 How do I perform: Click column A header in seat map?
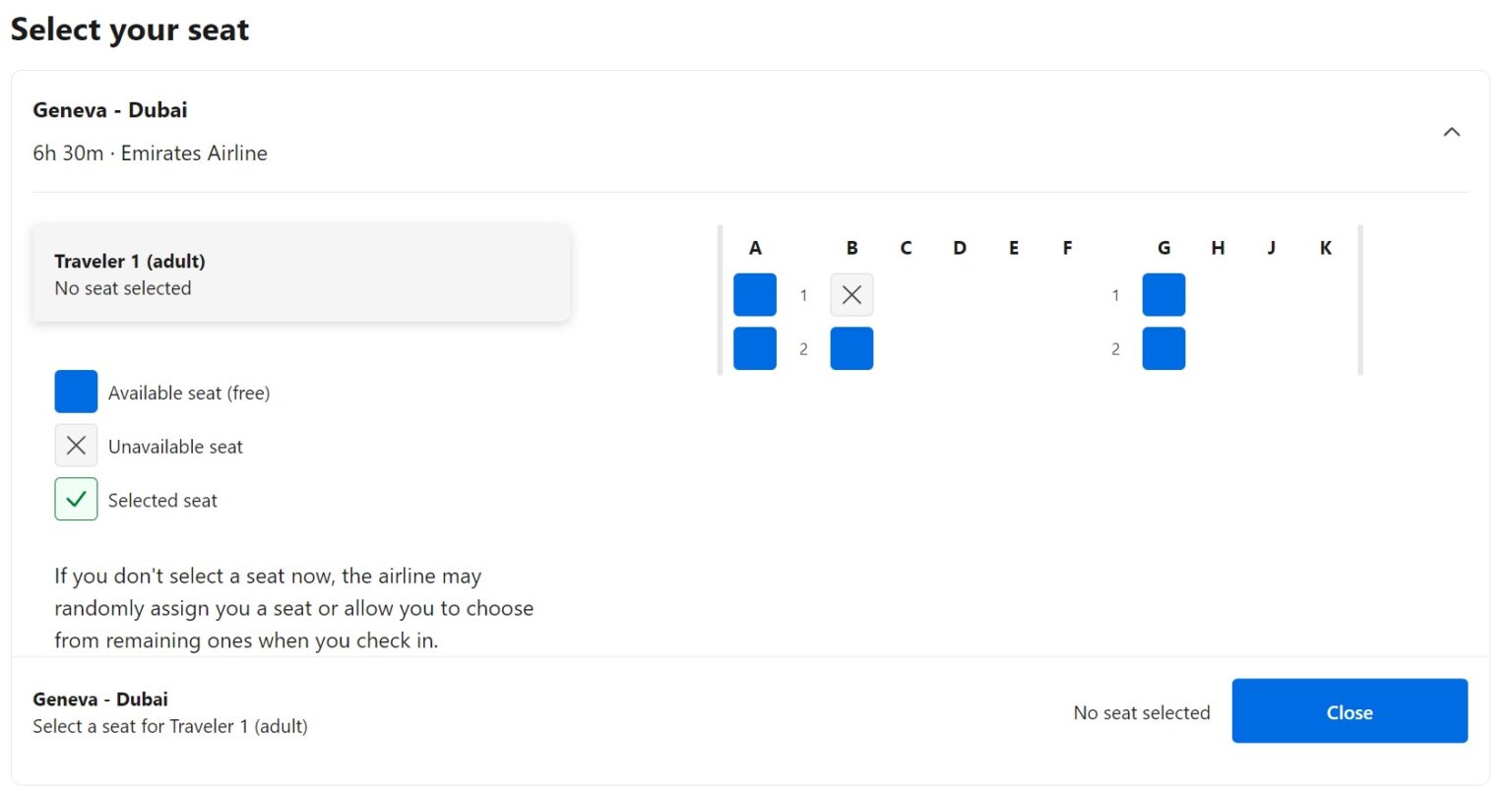(755, 248)
